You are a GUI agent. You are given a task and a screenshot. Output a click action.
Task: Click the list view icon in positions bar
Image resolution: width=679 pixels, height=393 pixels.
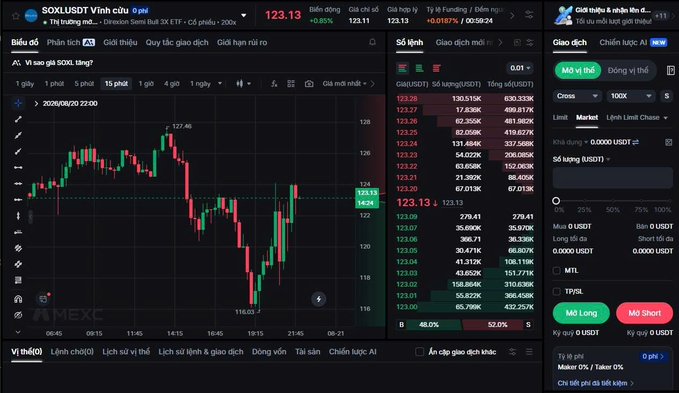click(529, 352)
